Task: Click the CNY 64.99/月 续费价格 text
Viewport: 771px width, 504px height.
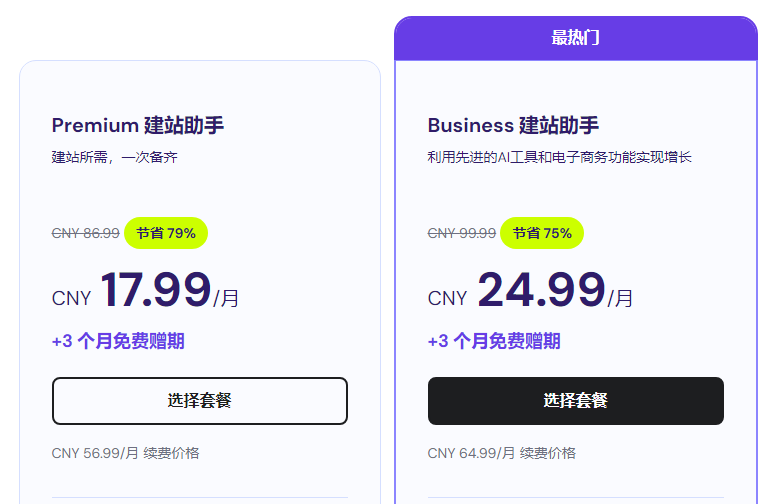Action: (x=501, y=453)
